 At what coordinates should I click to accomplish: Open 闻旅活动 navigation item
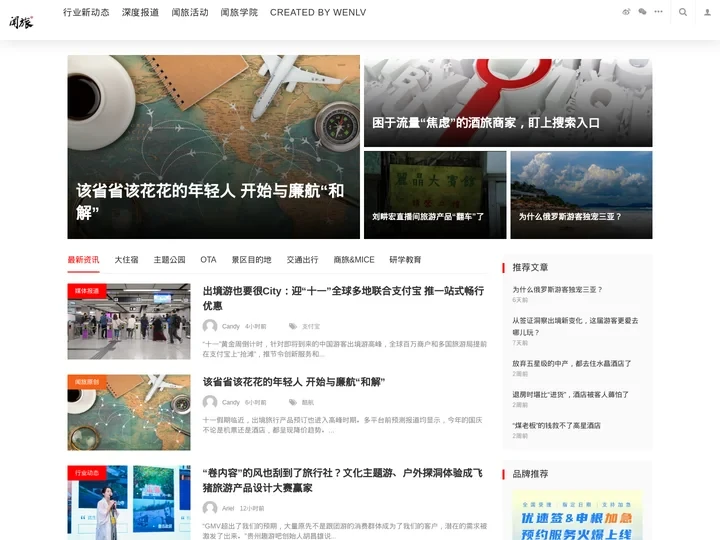coord(190,12)
